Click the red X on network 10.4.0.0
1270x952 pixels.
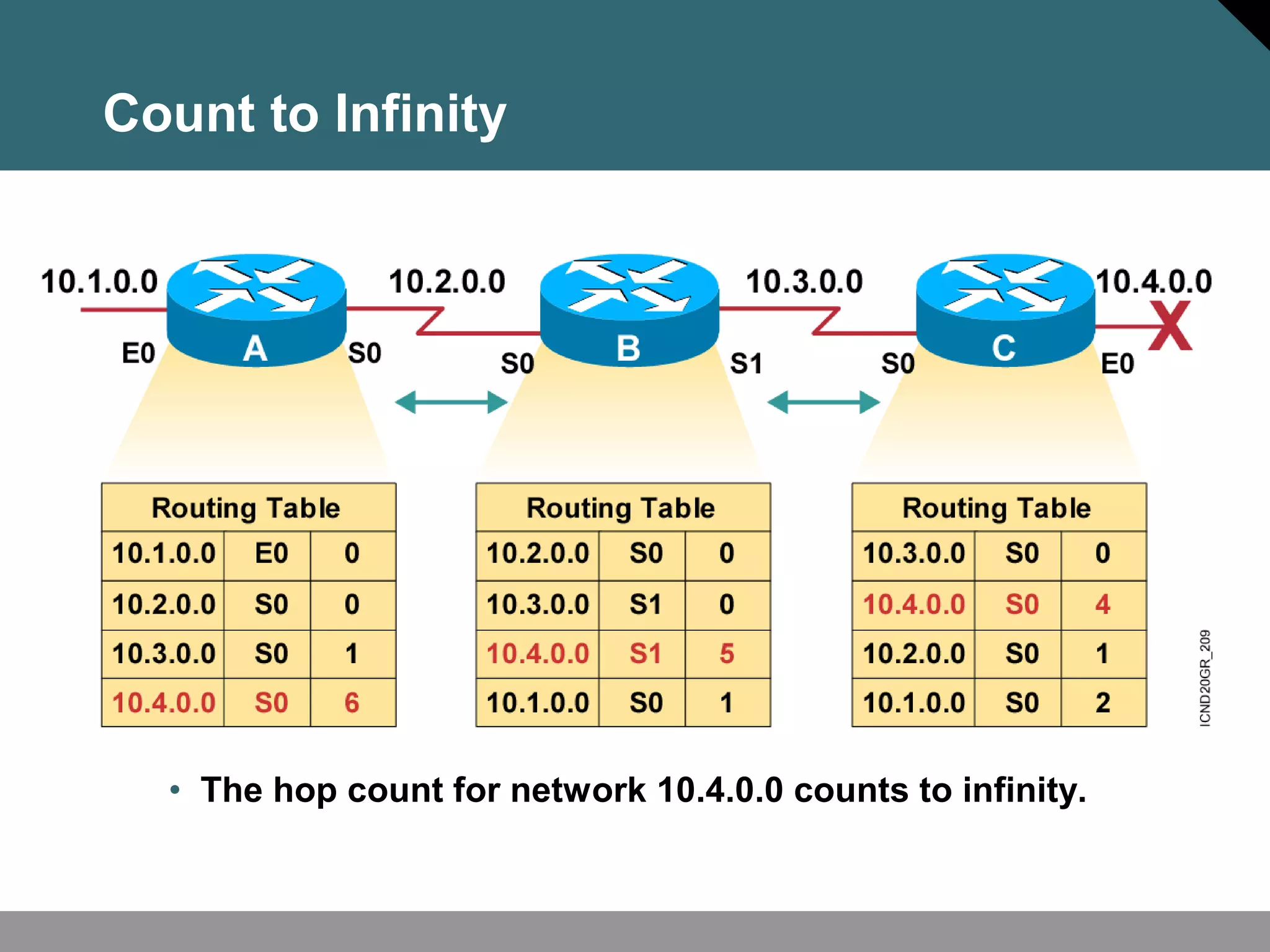(x=1170, y=325)
